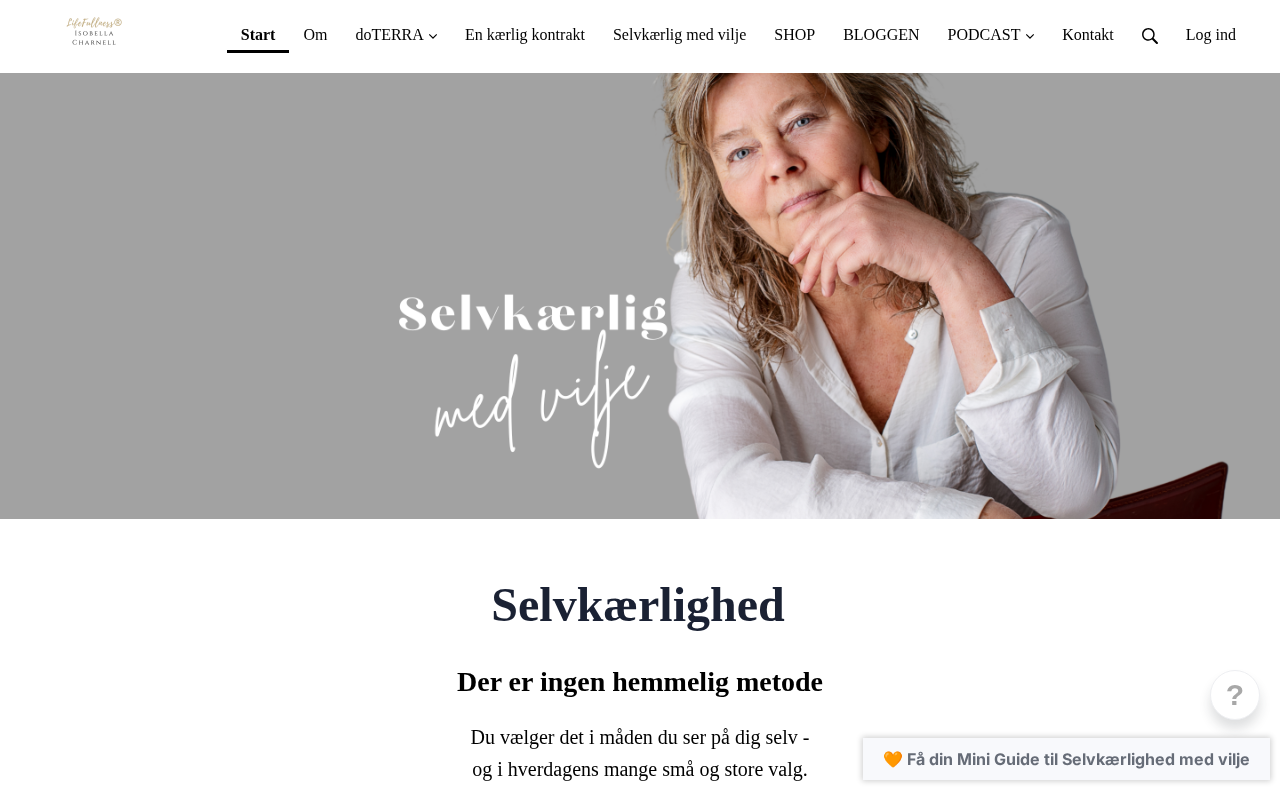Viewport: 1280px width, 800px height.
Task: Go to the Start page tab
Action: click(x=258, y=35)
